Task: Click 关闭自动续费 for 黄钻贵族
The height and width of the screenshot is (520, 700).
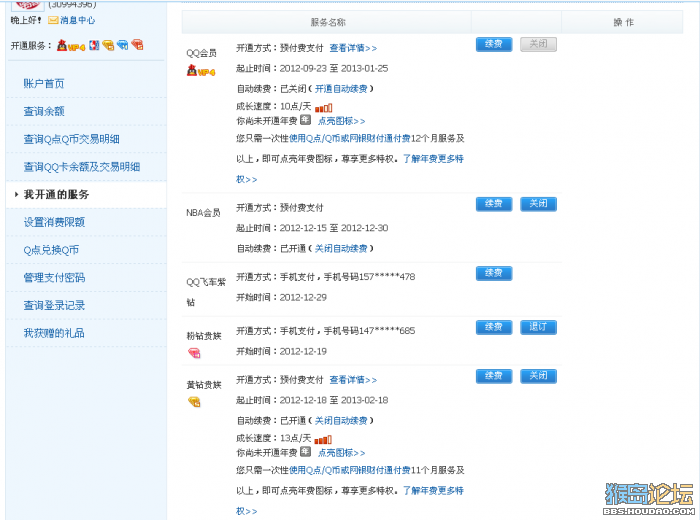Action: click(341, 420)
